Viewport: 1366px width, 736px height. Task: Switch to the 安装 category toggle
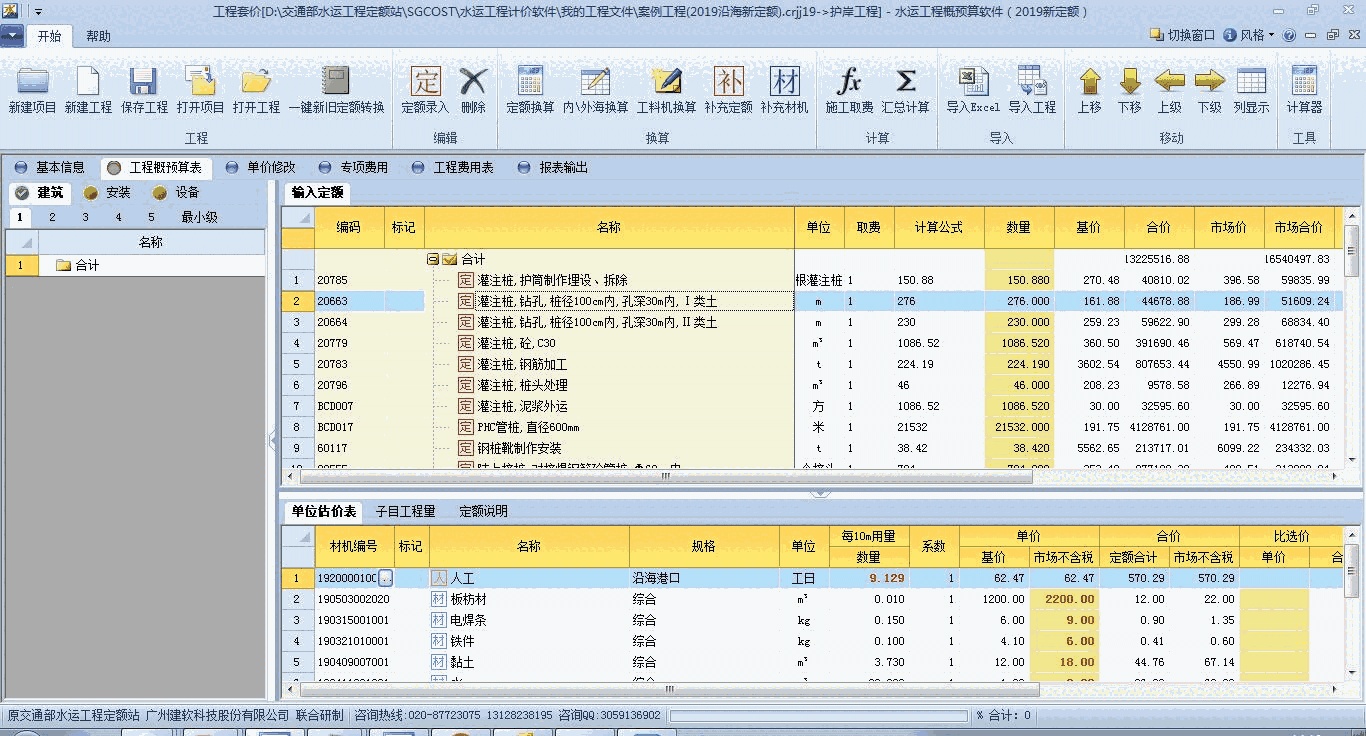pyautogui.click(x=119, y=192)
